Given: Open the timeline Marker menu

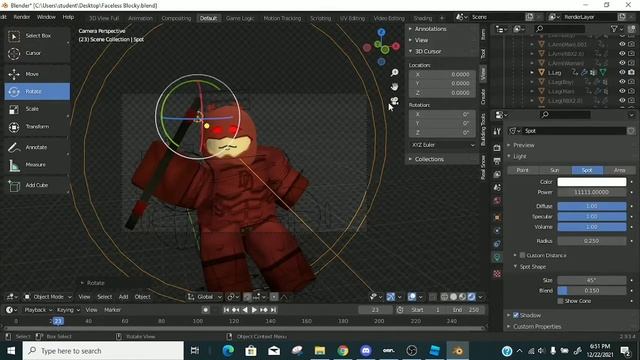Looking at the screenshot, I should 112,310.
